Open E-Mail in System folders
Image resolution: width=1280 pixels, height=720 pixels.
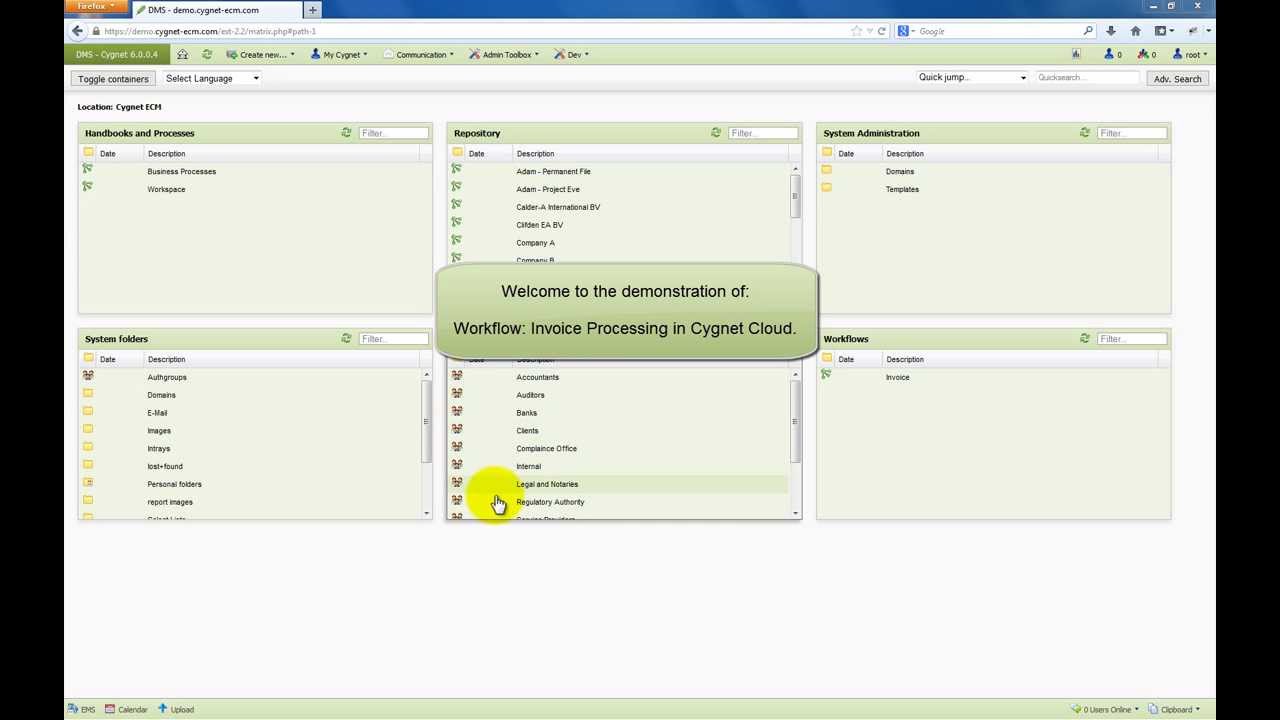click(x=157, y=413)
